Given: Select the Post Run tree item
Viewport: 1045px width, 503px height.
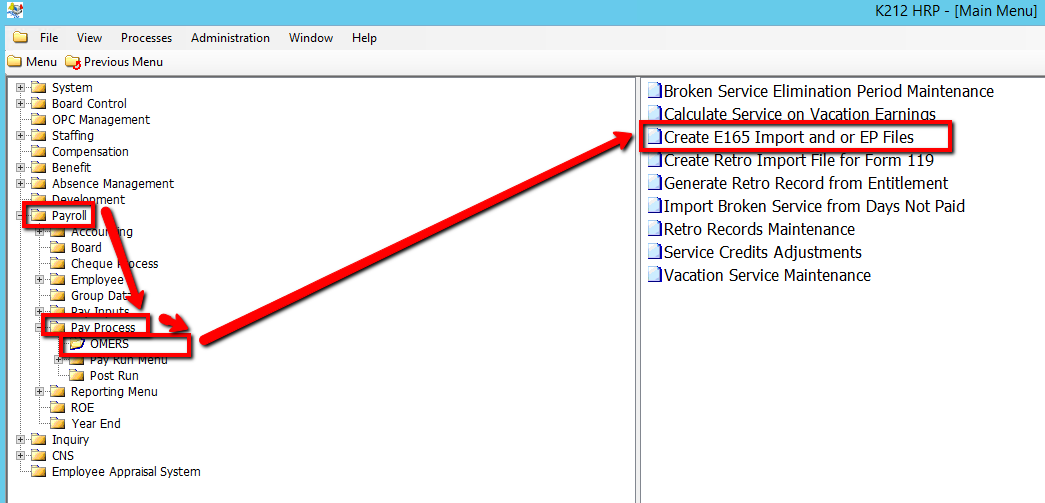Looking at the screenshot, I should 114,376.
